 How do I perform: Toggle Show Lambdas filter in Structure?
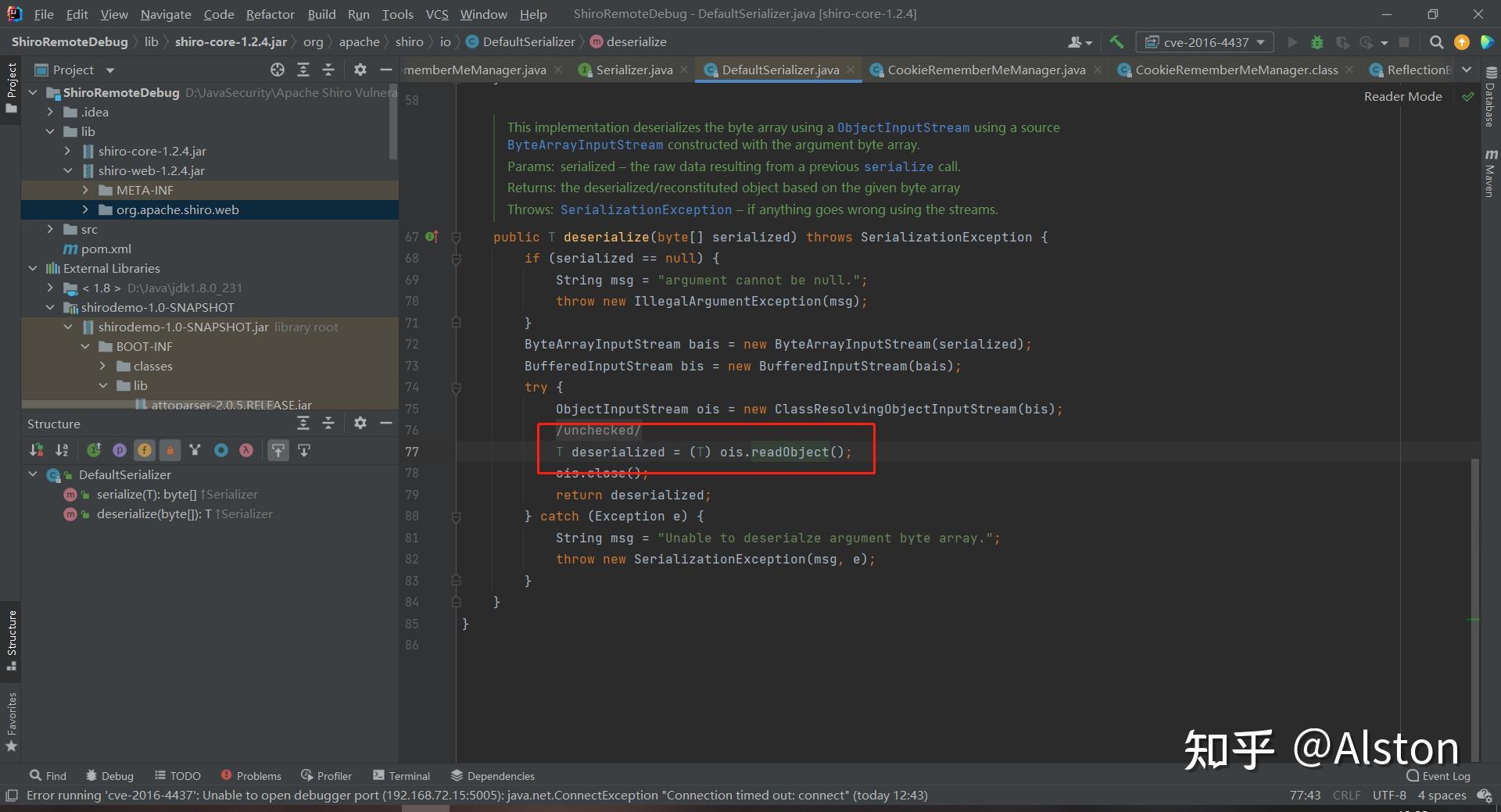point(246,449)
